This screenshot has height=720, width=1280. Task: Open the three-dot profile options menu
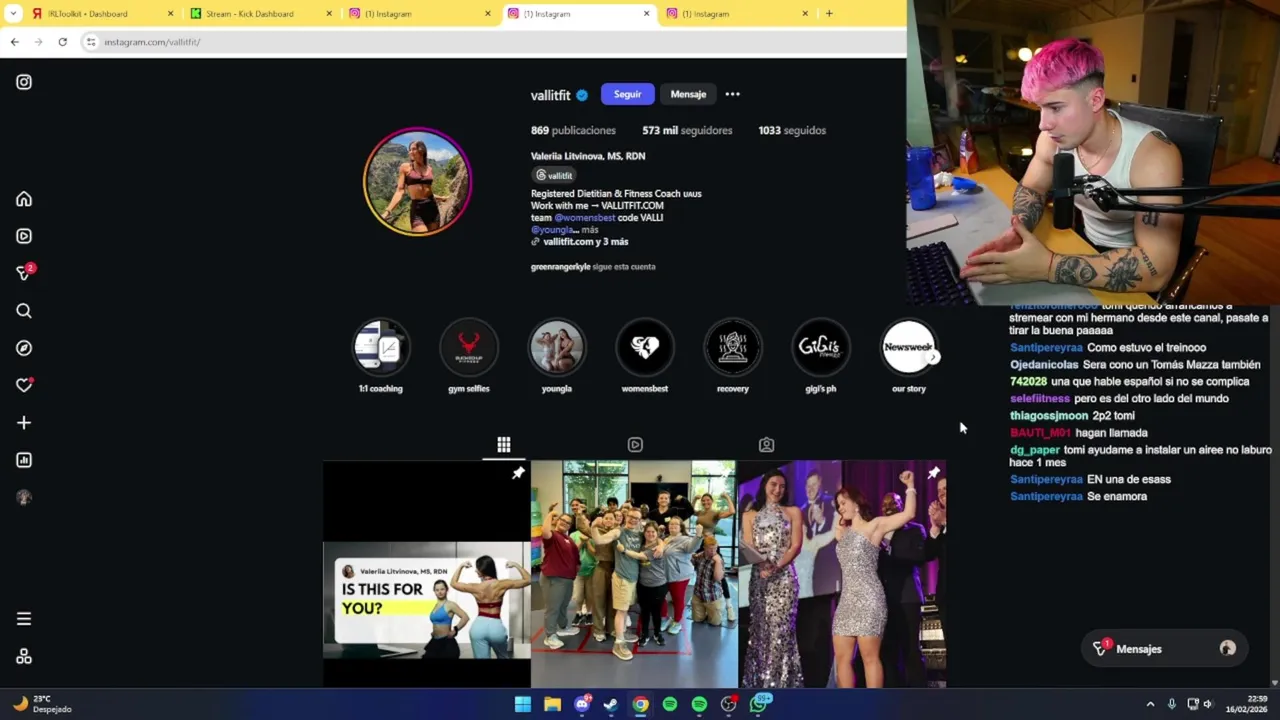(733, 94)
